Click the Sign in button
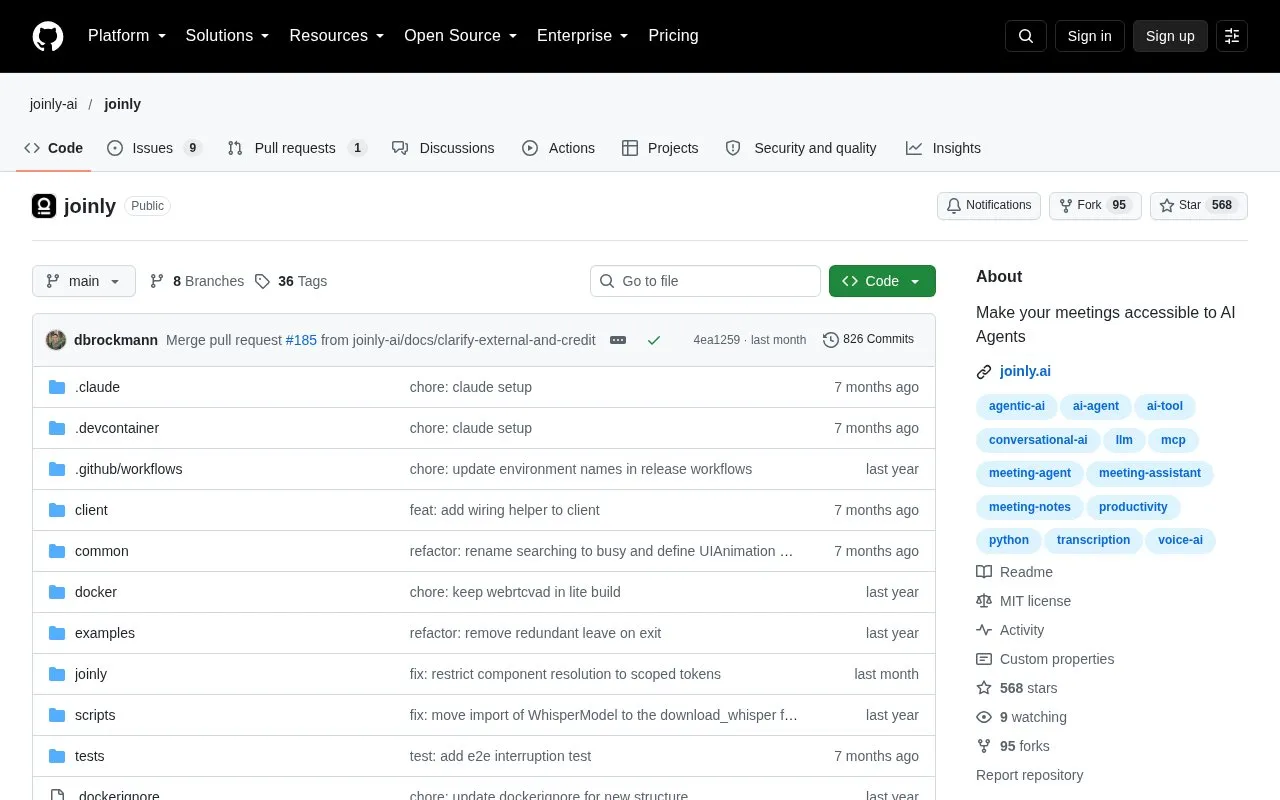This screenshot has height=800, width=1280. [1089, 36]
